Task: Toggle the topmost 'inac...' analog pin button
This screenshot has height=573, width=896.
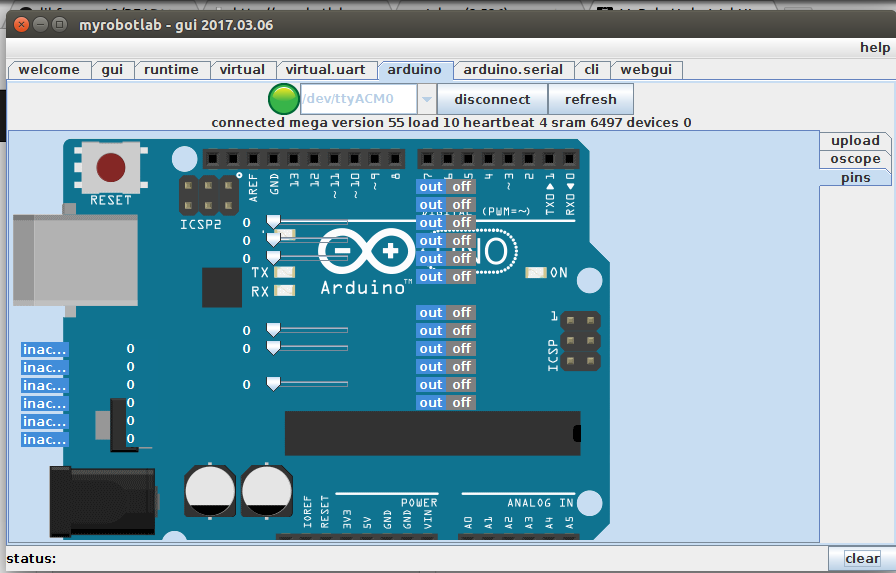Action: 45,349
